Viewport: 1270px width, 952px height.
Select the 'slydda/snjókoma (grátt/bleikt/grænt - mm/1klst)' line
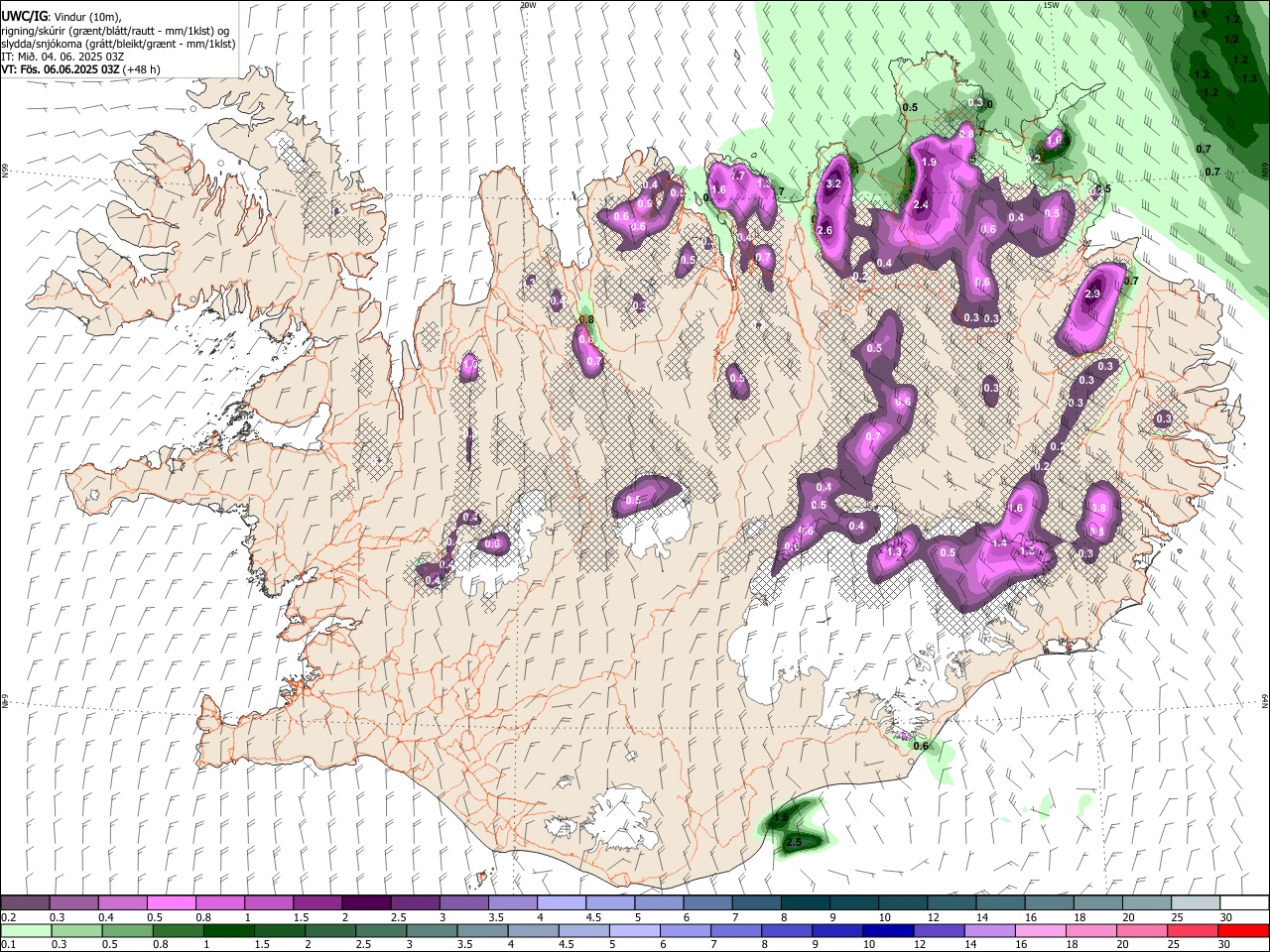click(118, 44)
